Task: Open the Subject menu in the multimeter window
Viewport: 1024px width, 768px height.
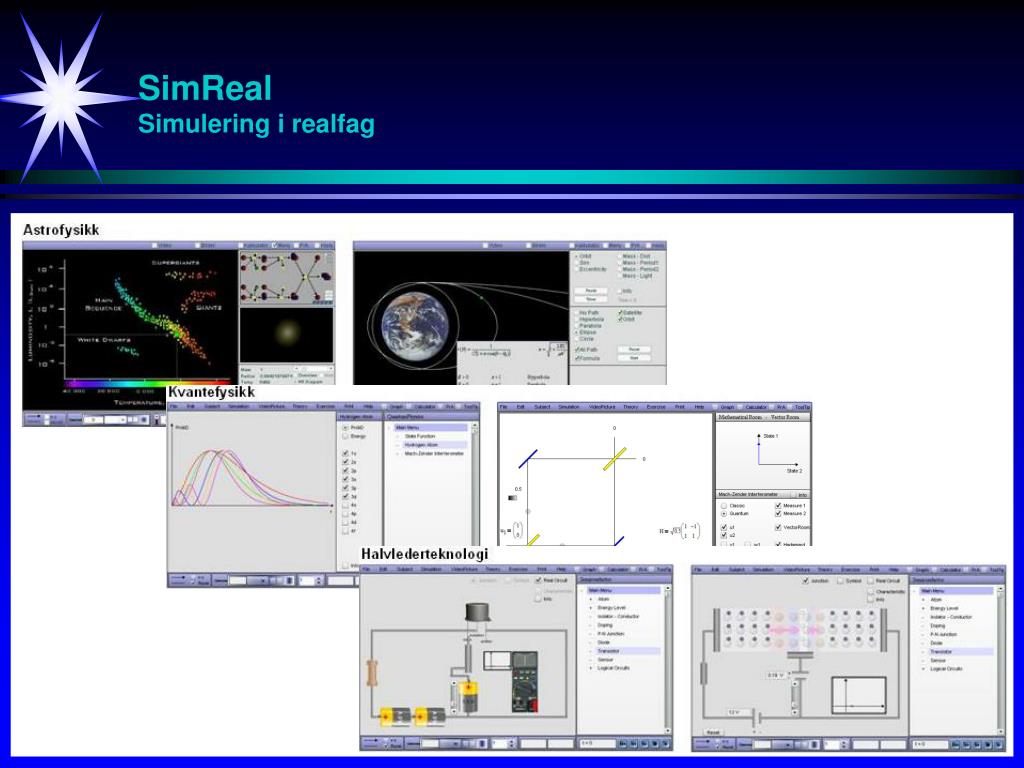Action: (405, 569)
